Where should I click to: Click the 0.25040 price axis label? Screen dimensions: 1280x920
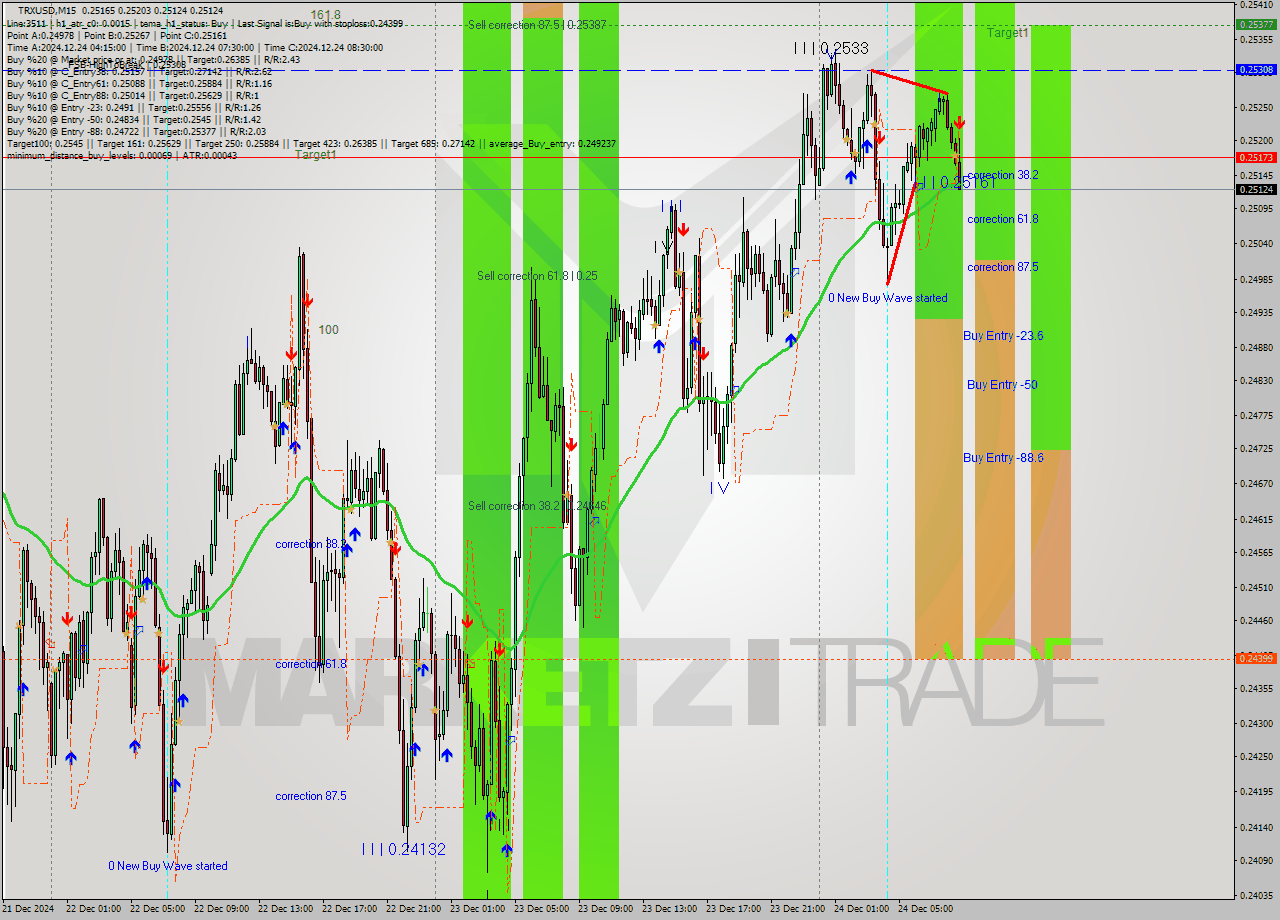tap(1256, 243)
